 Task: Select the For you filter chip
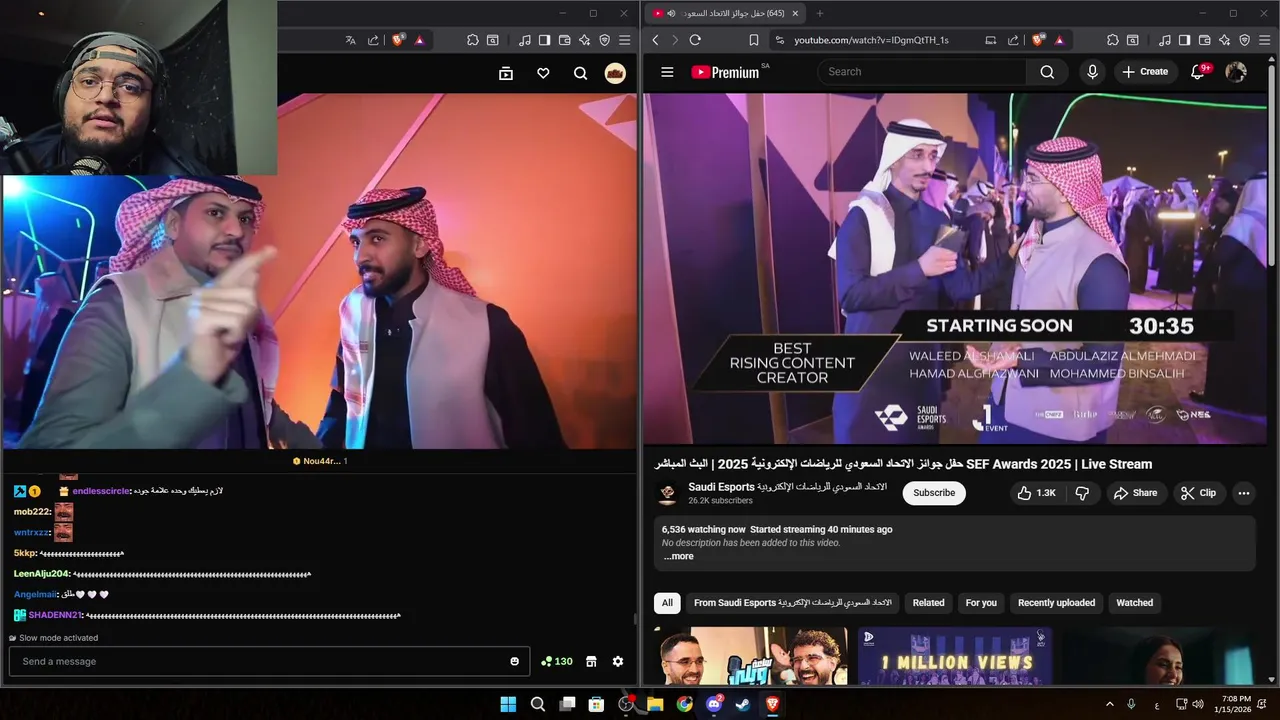981,603
